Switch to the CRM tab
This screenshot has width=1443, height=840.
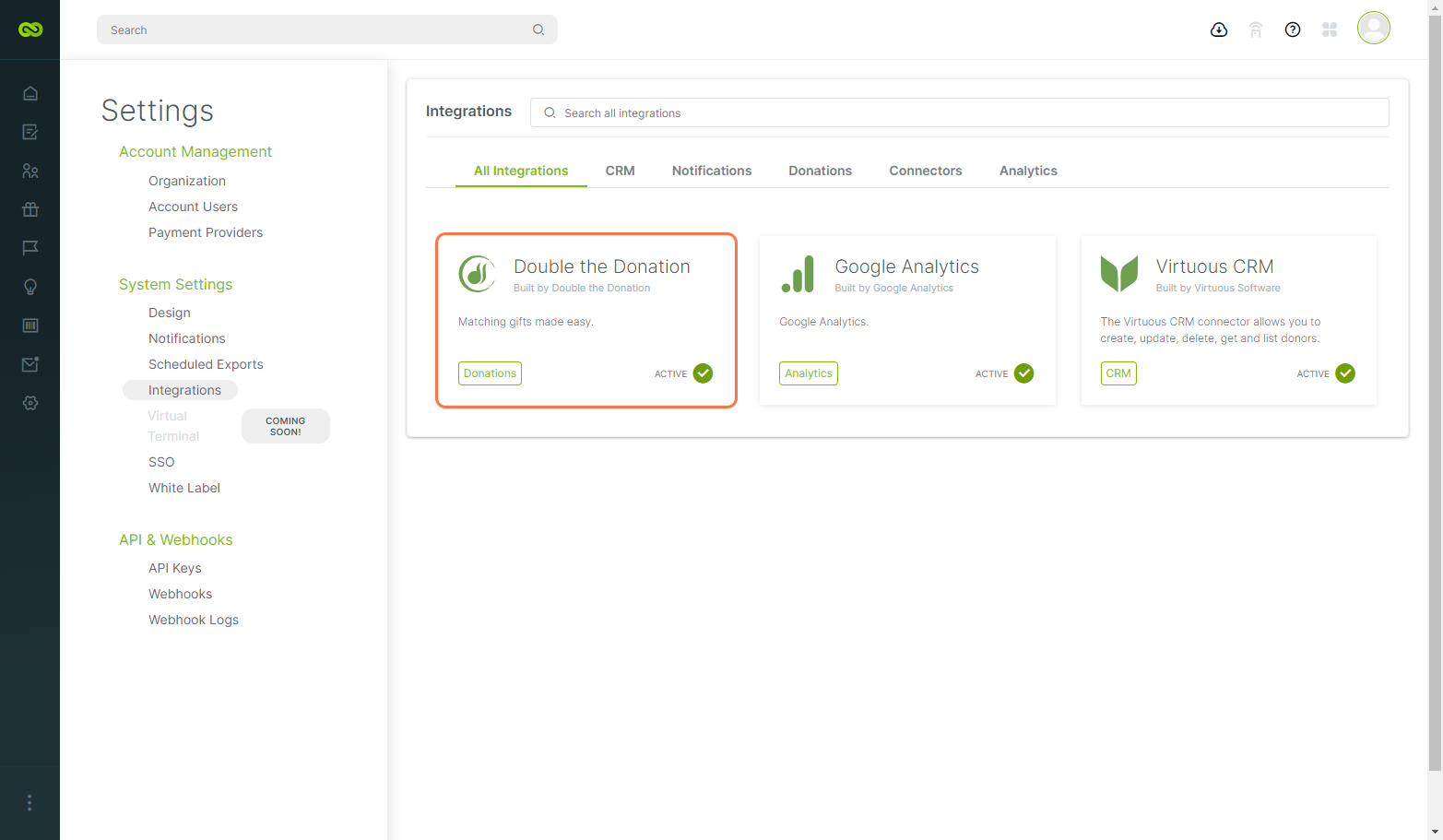[621, 171]
